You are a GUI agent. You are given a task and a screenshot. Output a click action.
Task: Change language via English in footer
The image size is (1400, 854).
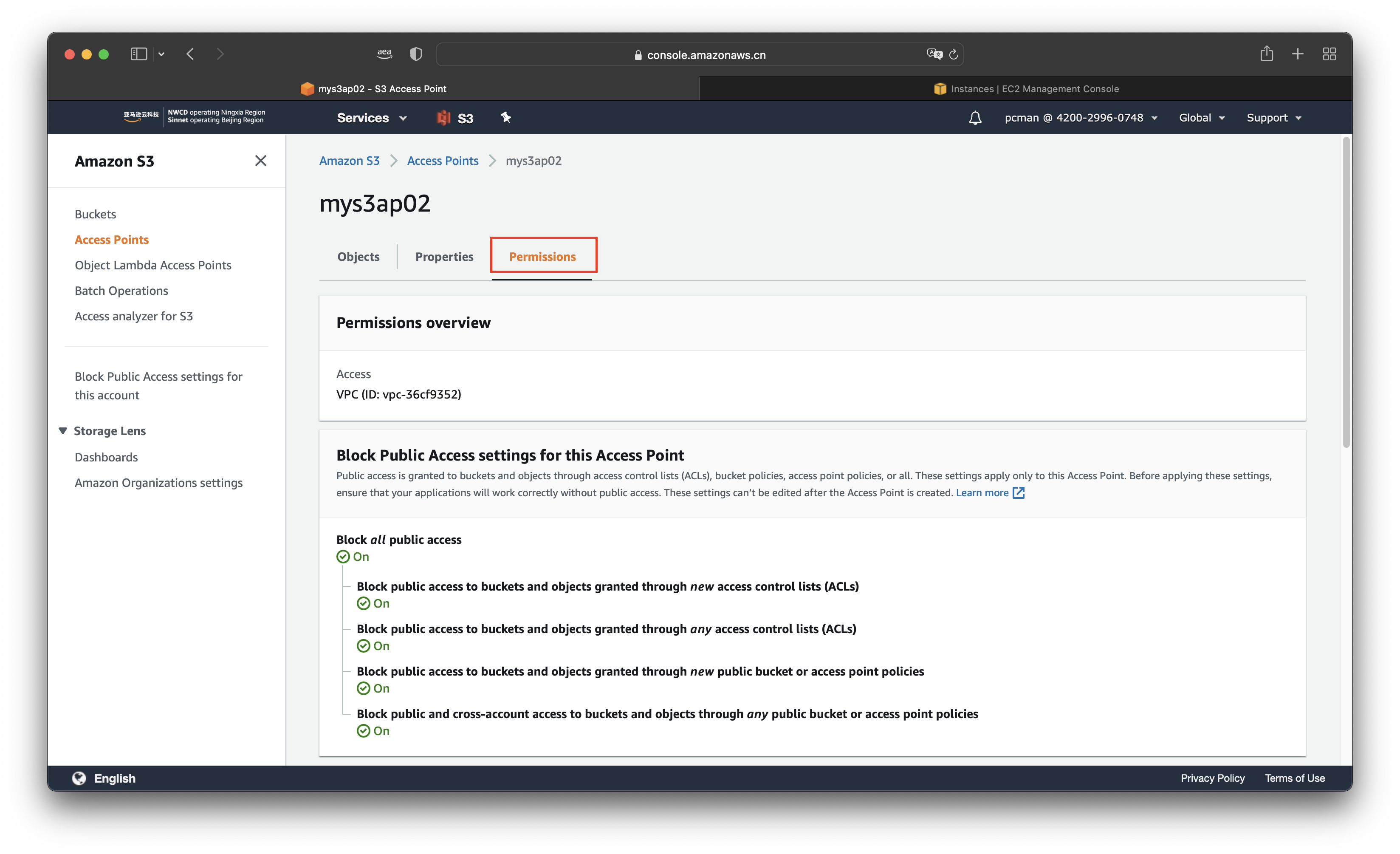(115, 778)
